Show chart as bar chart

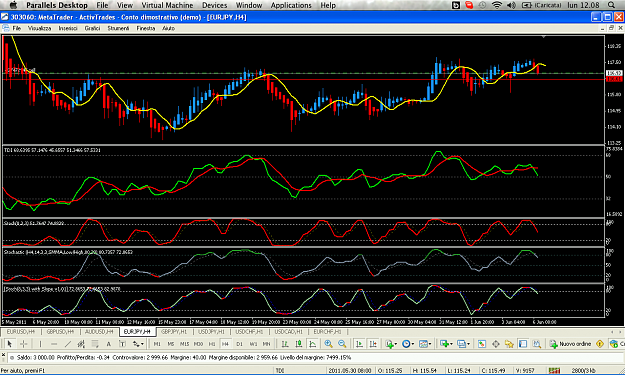pos(285,344)
